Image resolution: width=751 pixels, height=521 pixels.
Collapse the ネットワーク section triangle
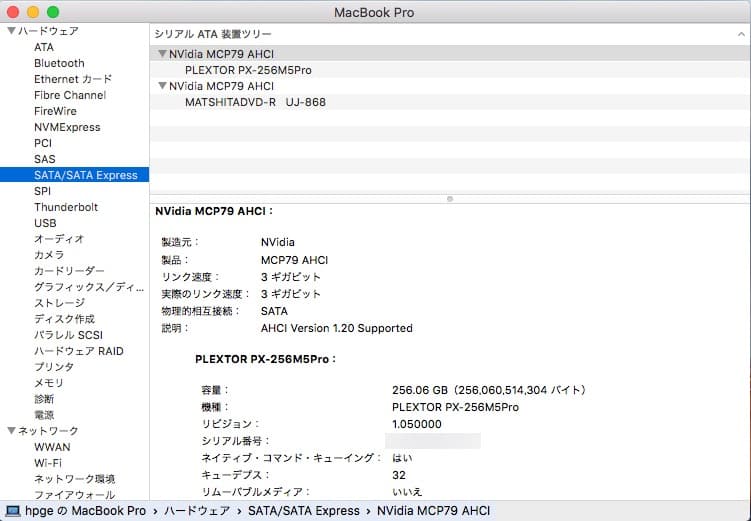coord(11,430)
